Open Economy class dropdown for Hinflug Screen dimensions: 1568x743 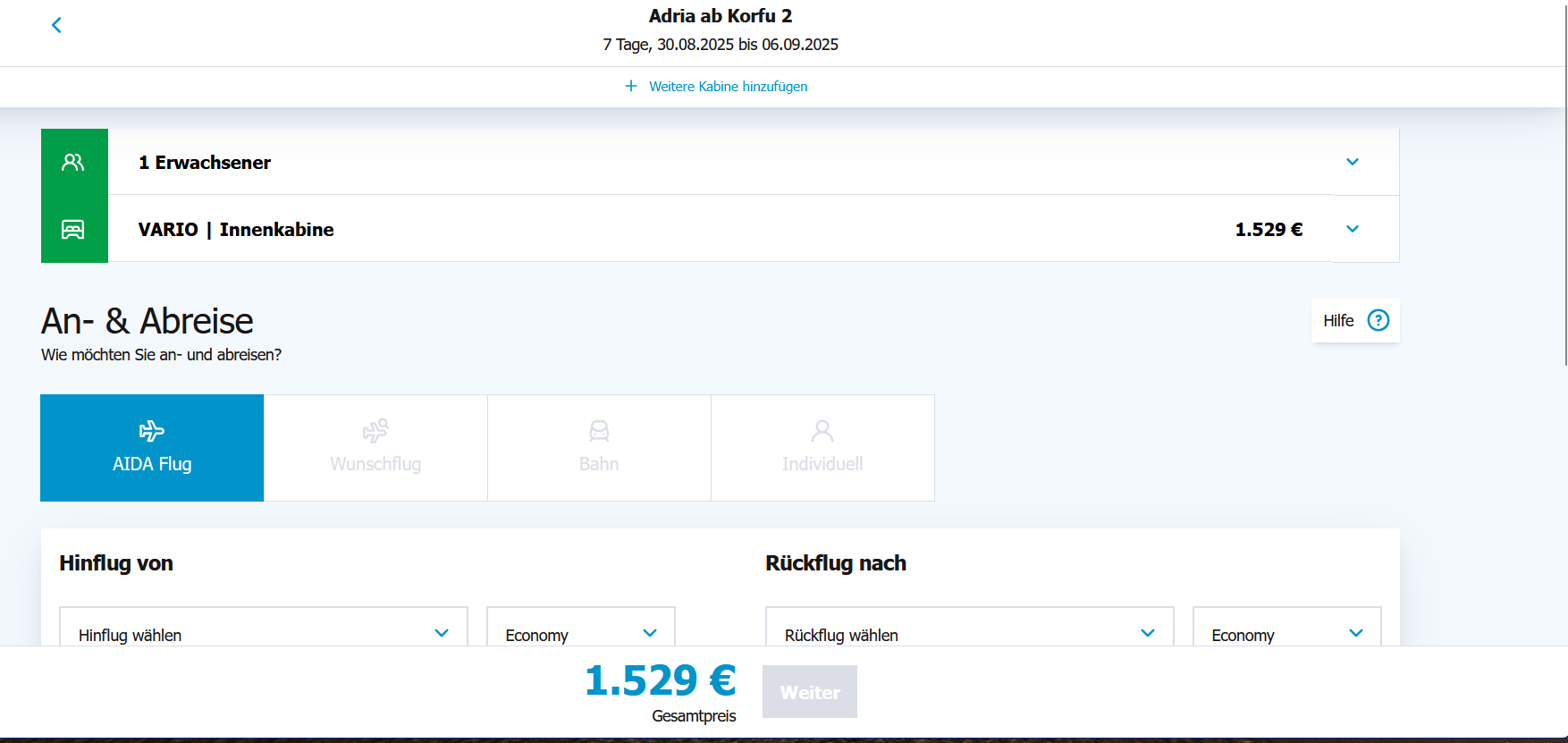pyautogui.click(x=580, y=633)
